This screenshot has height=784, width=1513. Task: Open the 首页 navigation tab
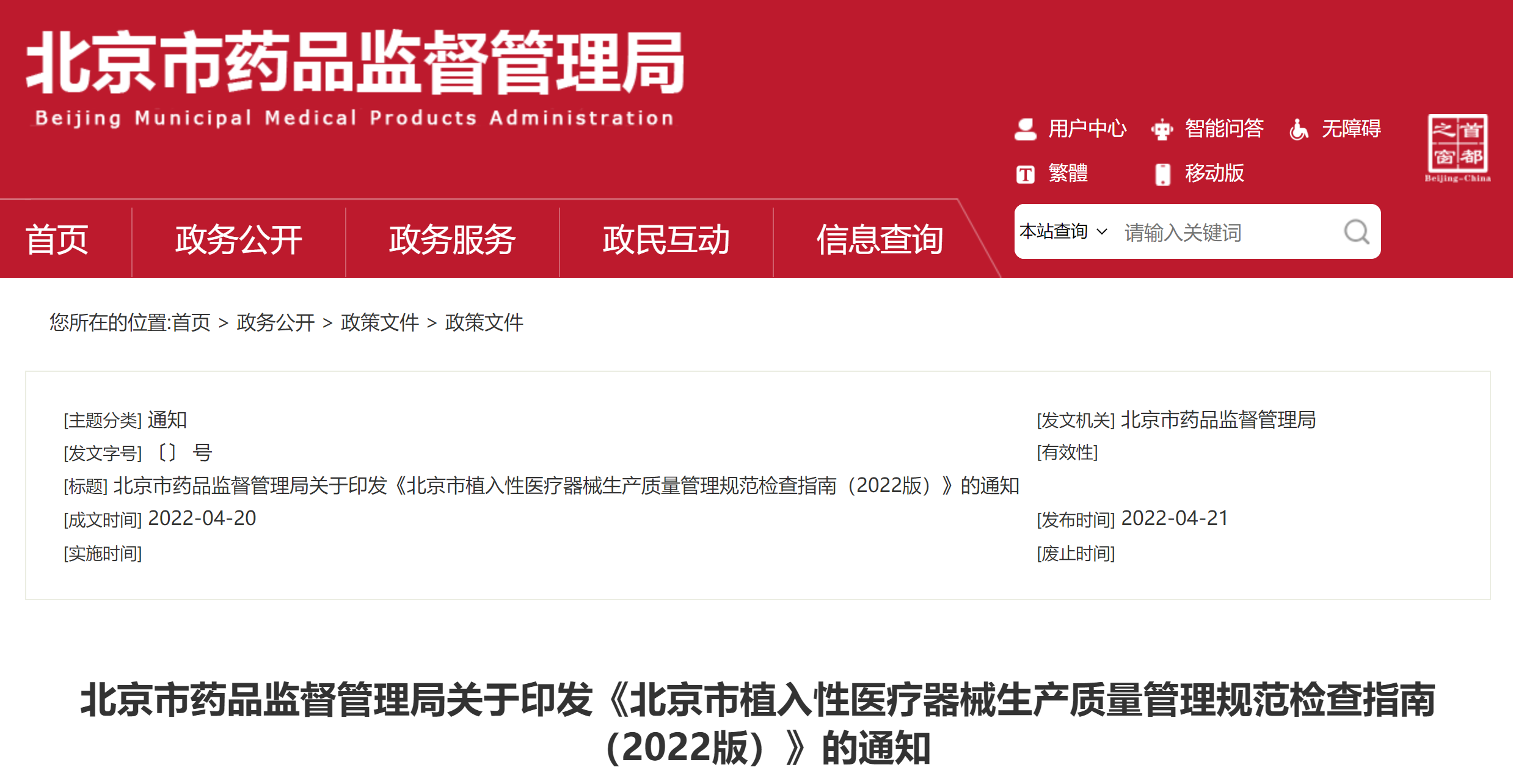tap(57, 239)
